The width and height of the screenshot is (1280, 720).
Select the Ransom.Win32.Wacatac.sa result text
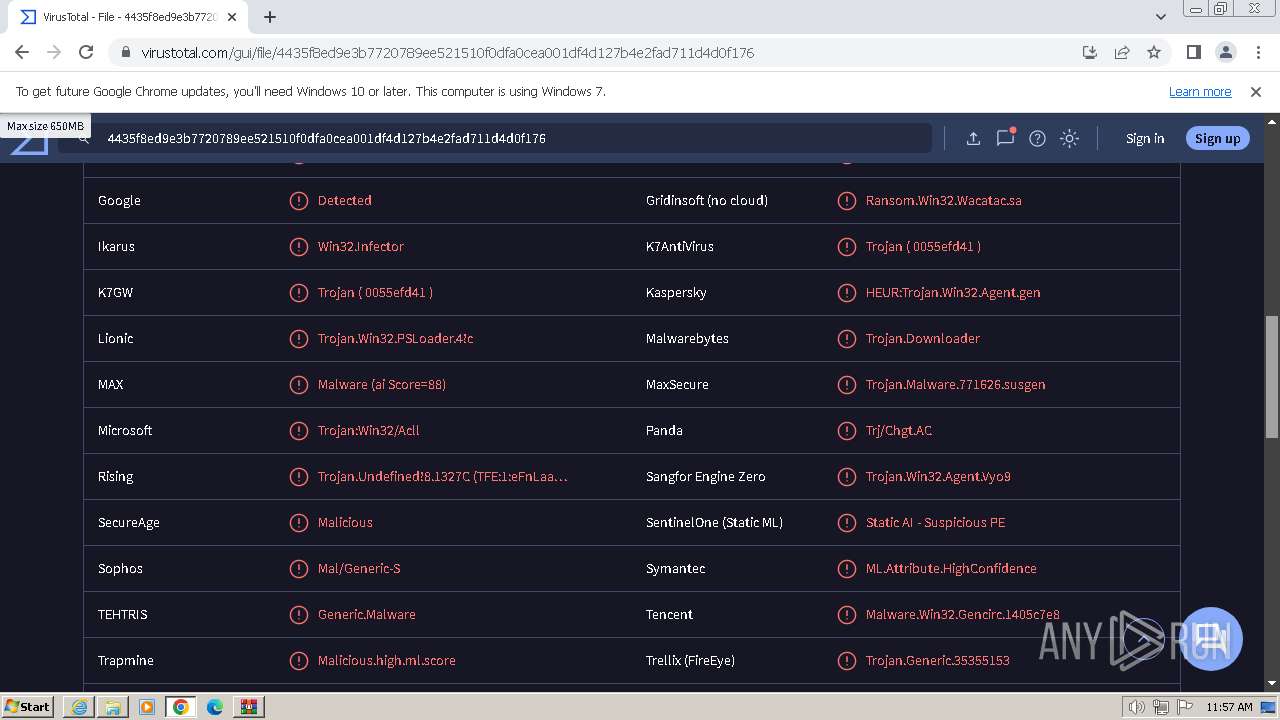(943, 200)
